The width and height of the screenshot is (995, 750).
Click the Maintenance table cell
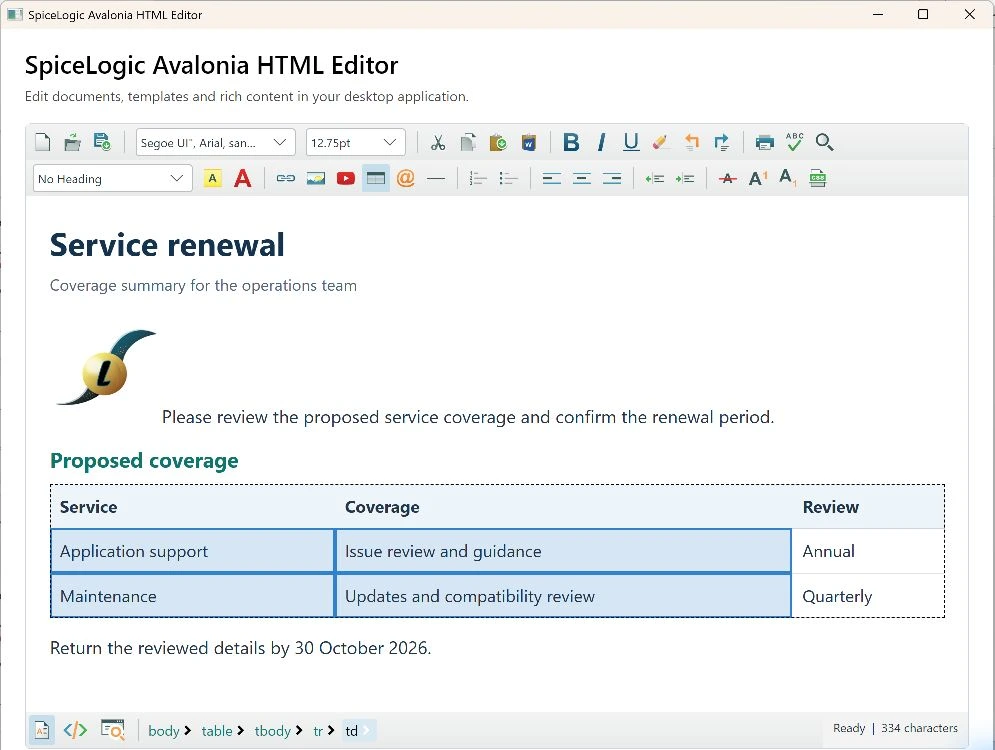(193, 596)
